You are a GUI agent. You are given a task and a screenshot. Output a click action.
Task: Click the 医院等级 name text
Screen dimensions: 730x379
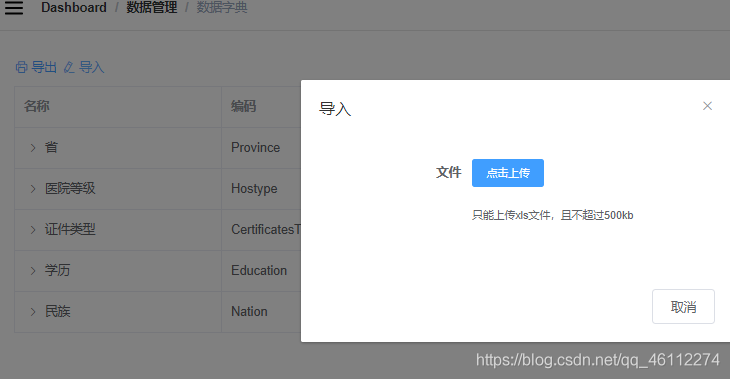70,189
